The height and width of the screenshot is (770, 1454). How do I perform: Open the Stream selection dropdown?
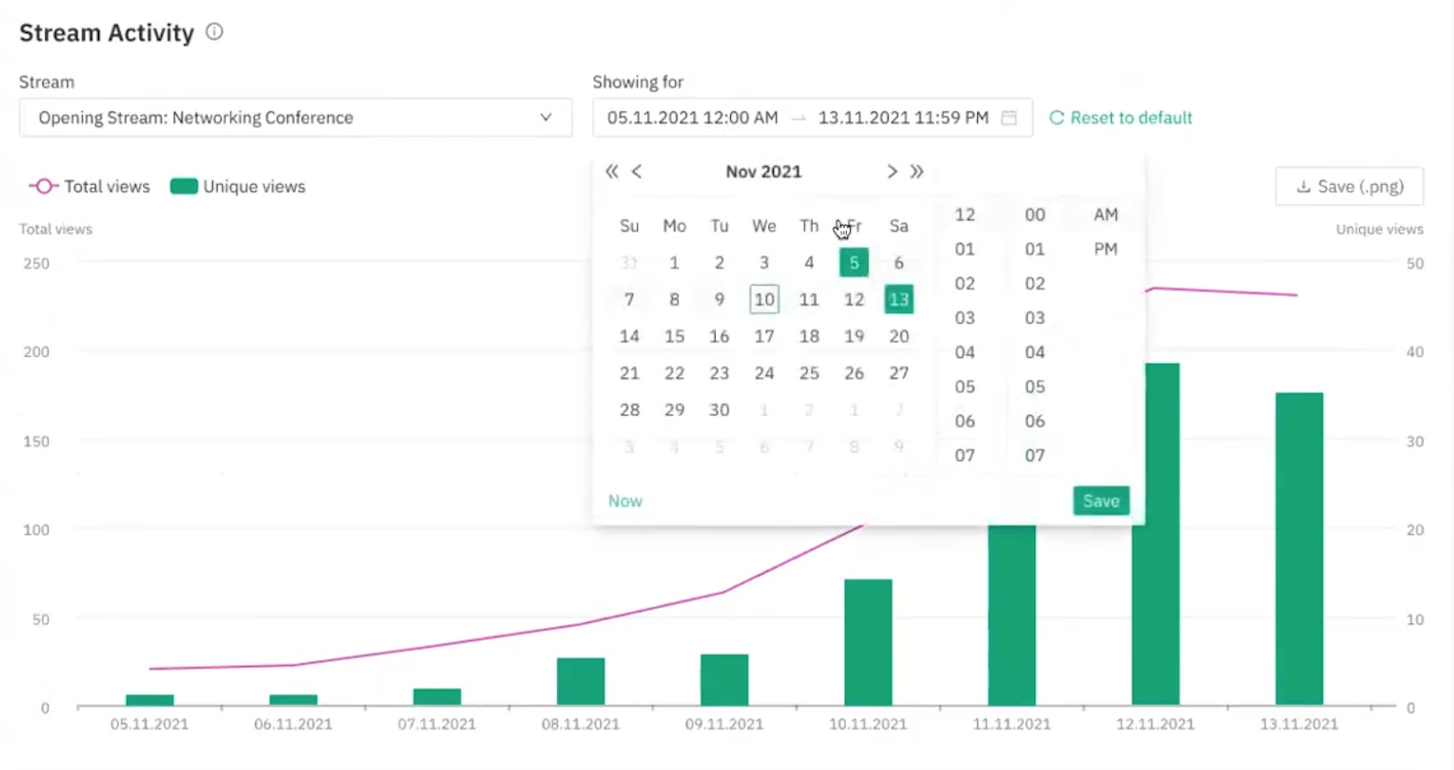pos(296,118)
